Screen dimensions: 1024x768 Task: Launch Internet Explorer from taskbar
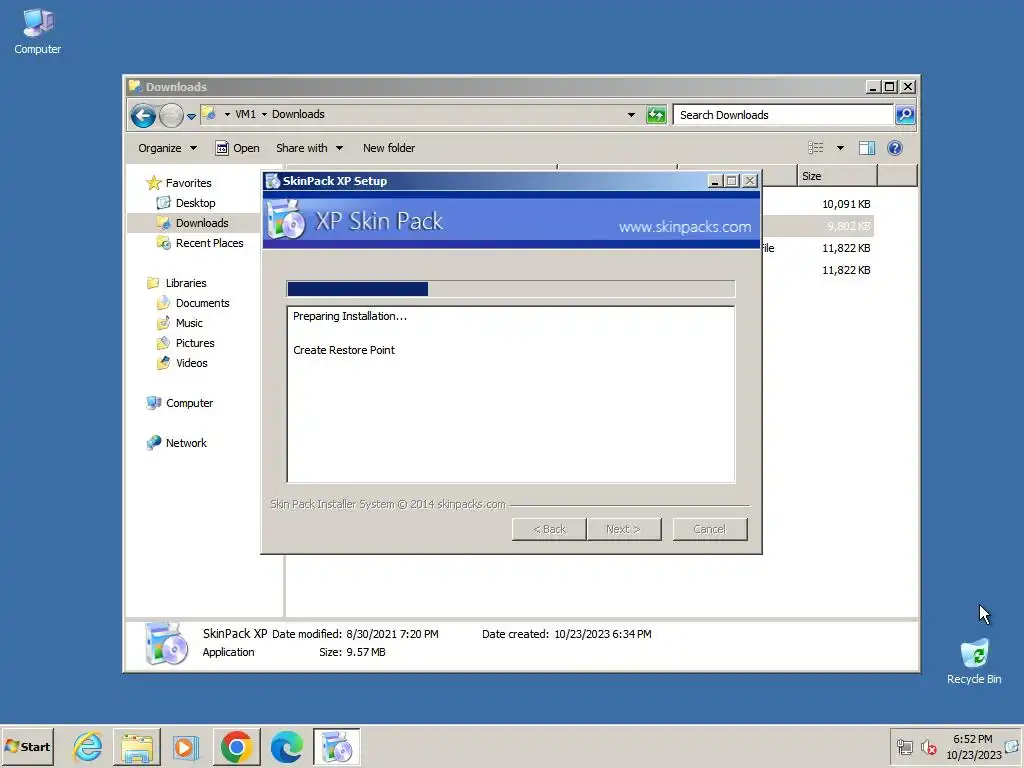point(88,746)
